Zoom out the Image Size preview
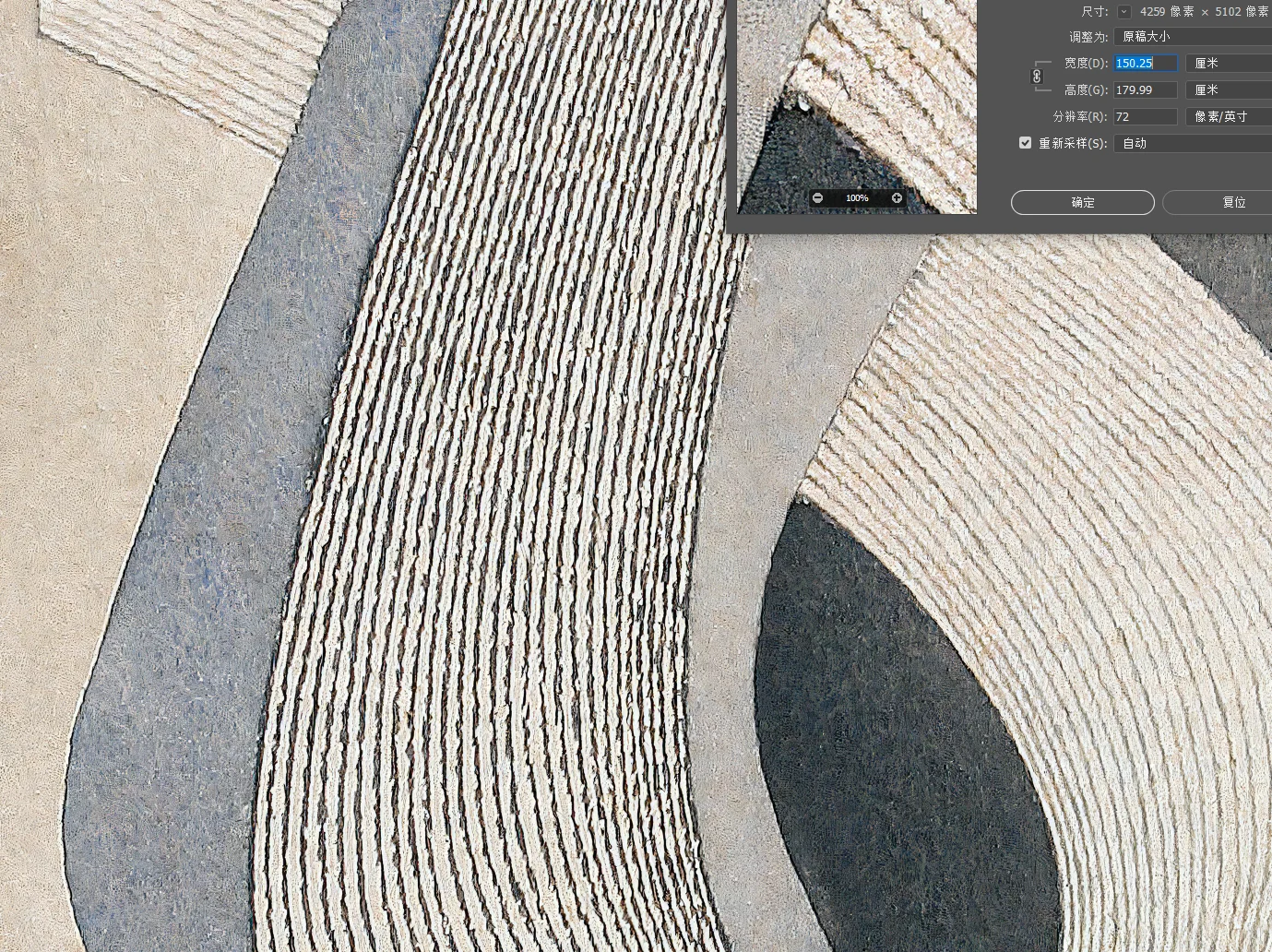 point(817,198)
